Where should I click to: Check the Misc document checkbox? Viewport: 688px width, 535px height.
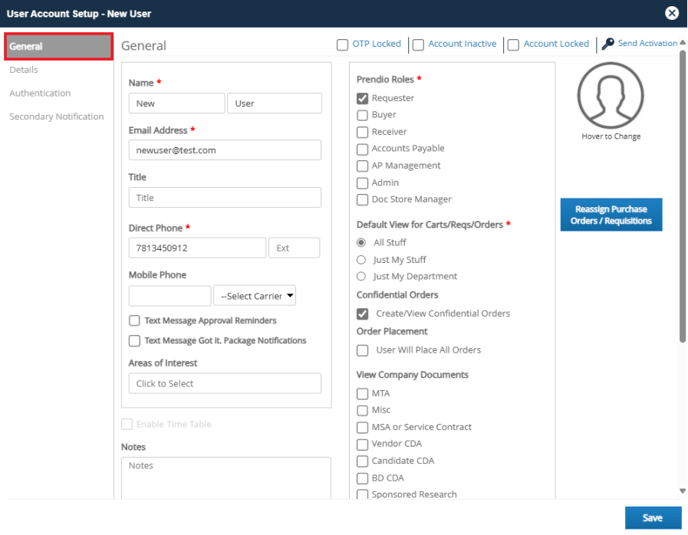click(x=362, y=410)
